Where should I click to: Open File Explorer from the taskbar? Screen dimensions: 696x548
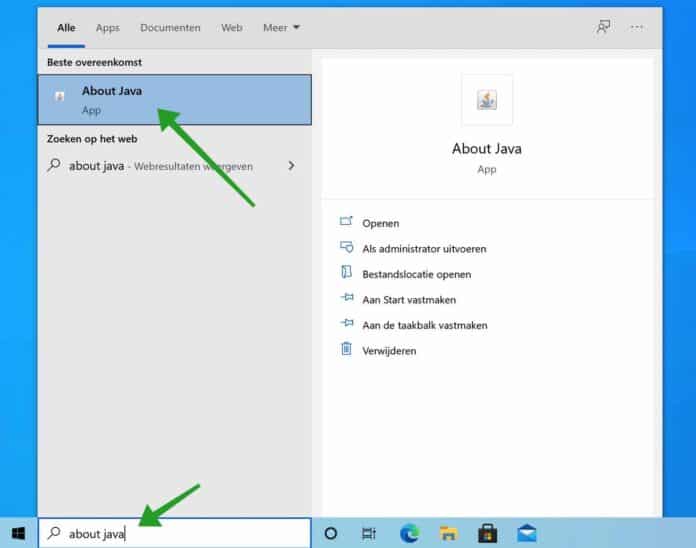coord(448,533)
